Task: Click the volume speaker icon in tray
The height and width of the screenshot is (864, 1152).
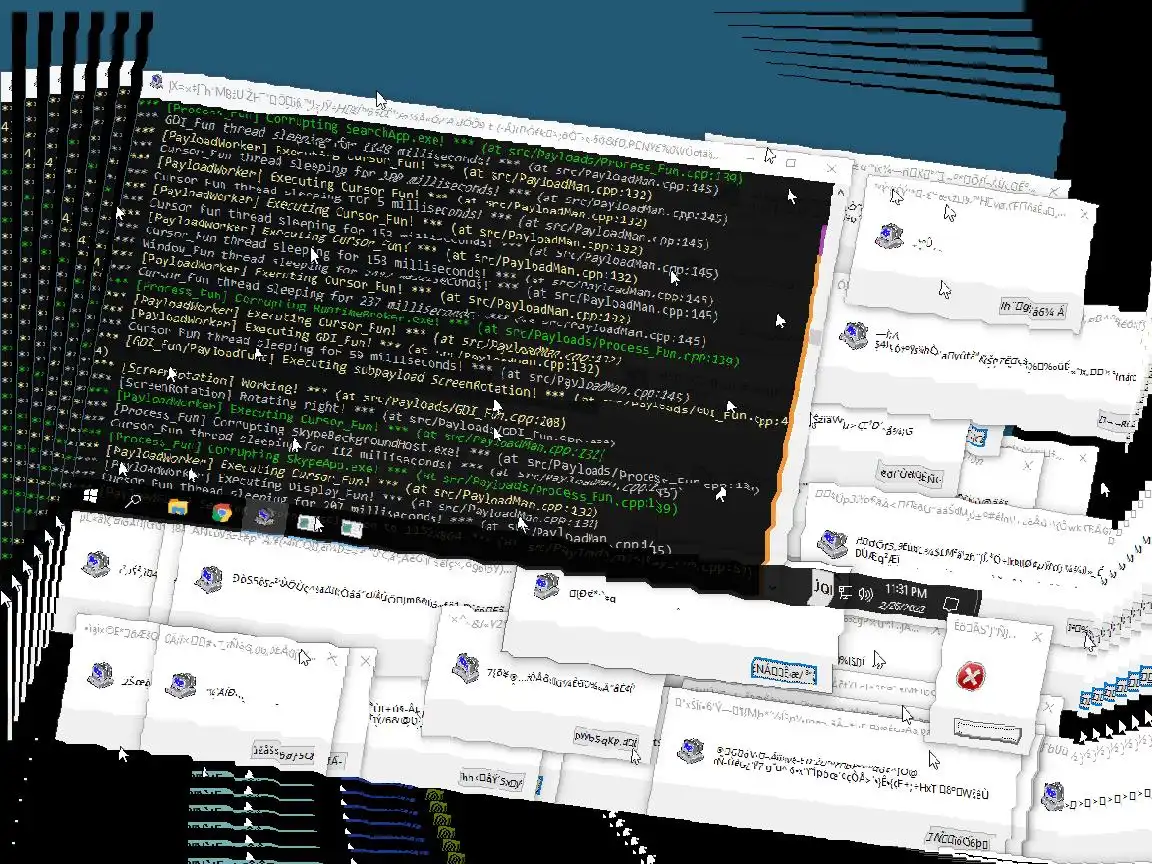Action: (866, 594)
